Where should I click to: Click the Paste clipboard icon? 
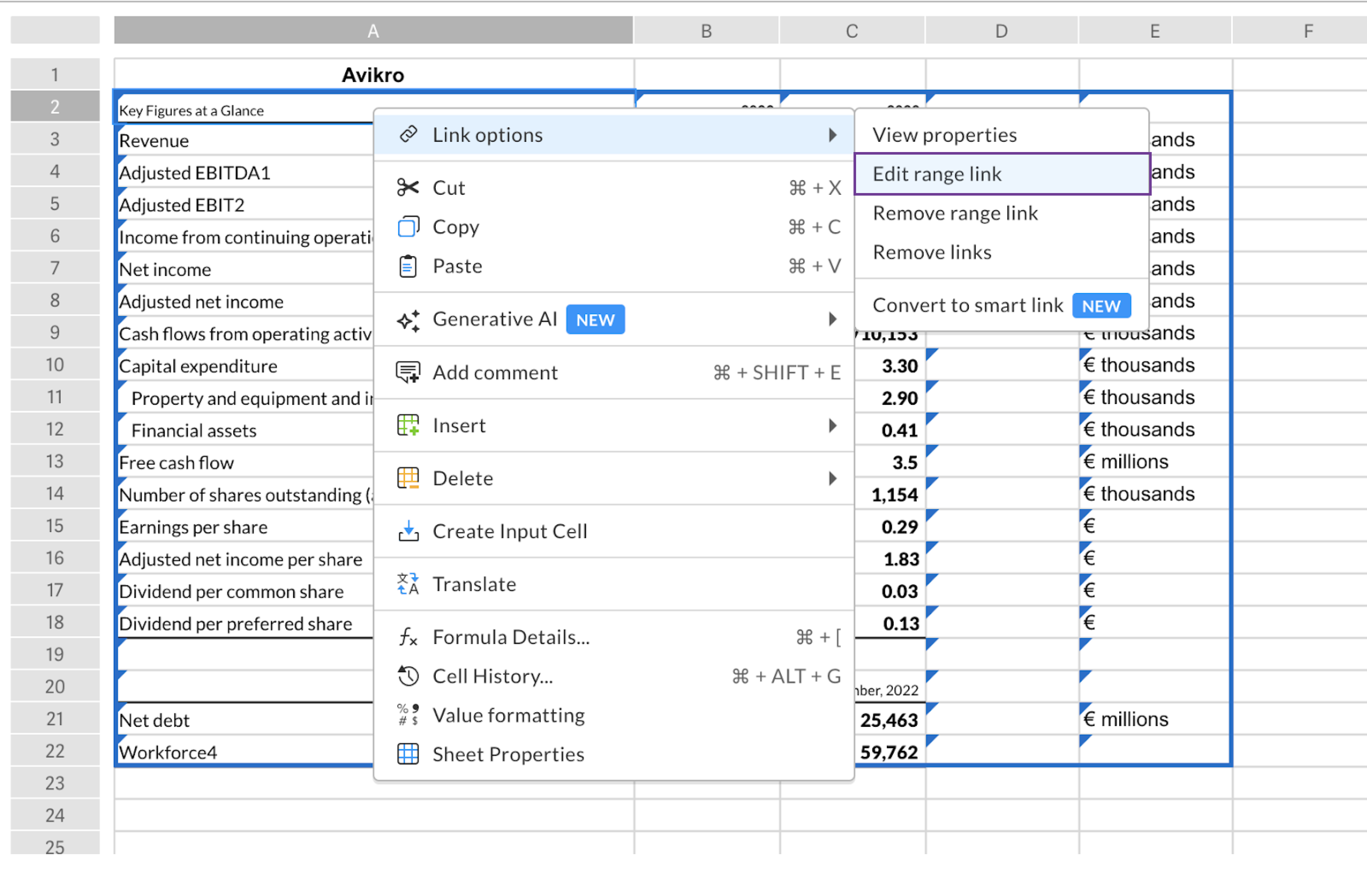pyautogui.click(x=408, y=265)
